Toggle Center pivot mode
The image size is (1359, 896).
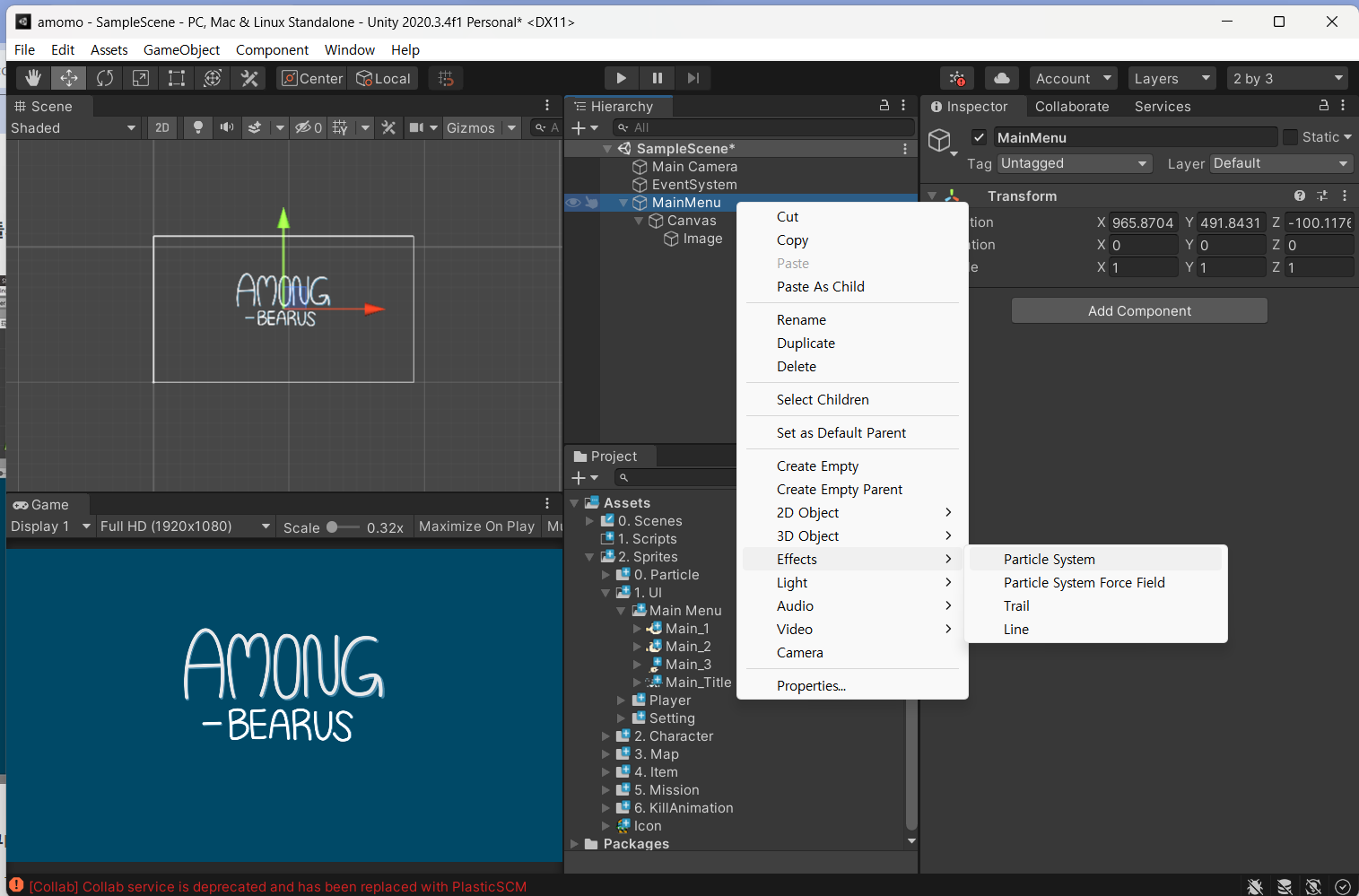(312, 78)
